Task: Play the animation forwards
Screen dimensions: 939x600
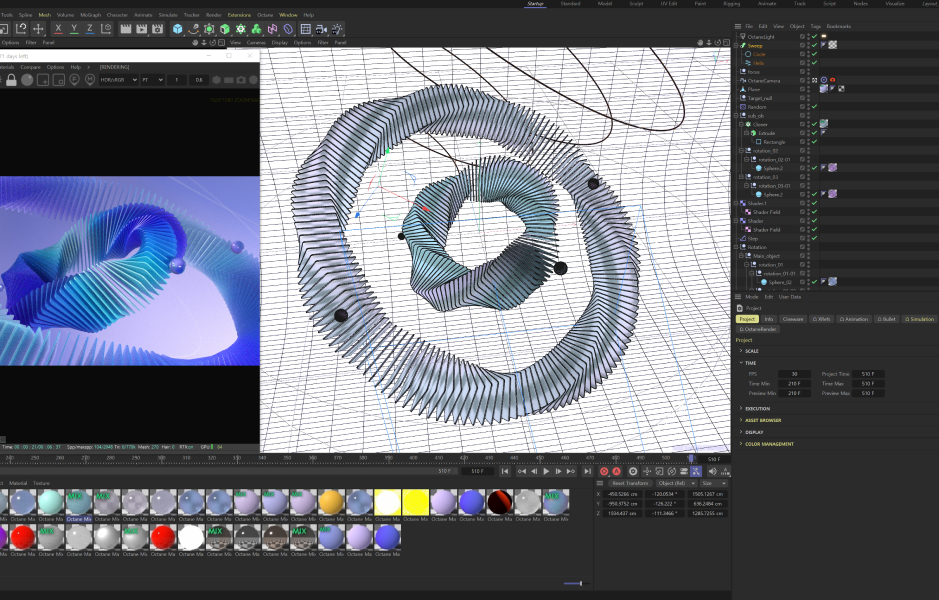Action: pyautogui.click(x=546, y=471)
